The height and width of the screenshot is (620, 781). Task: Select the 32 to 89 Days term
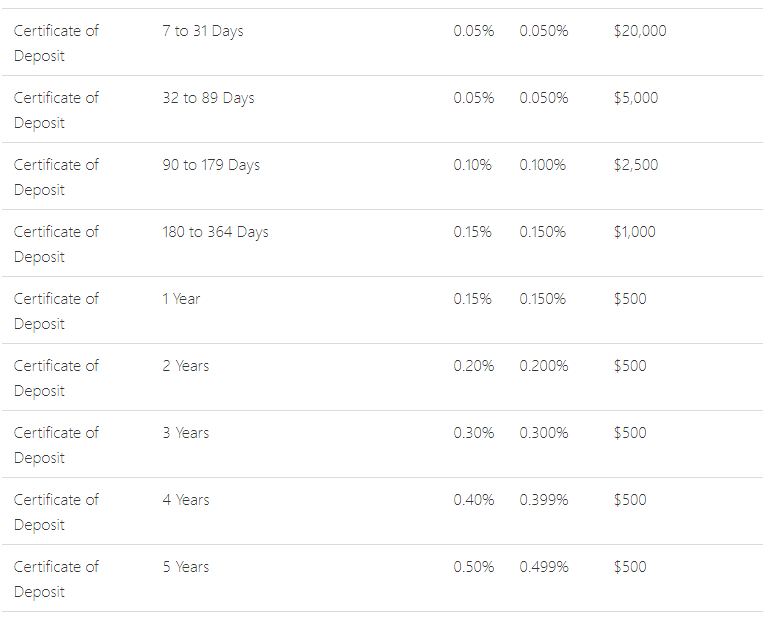208,98
